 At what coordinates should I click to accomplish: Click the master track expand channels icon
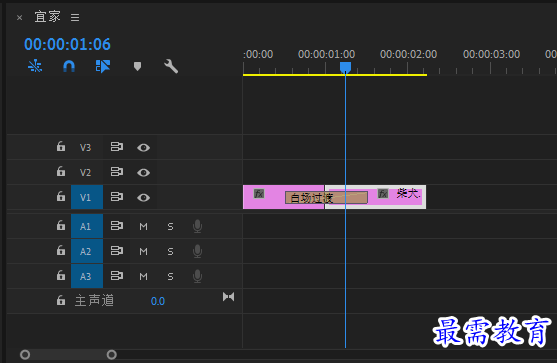228,297
